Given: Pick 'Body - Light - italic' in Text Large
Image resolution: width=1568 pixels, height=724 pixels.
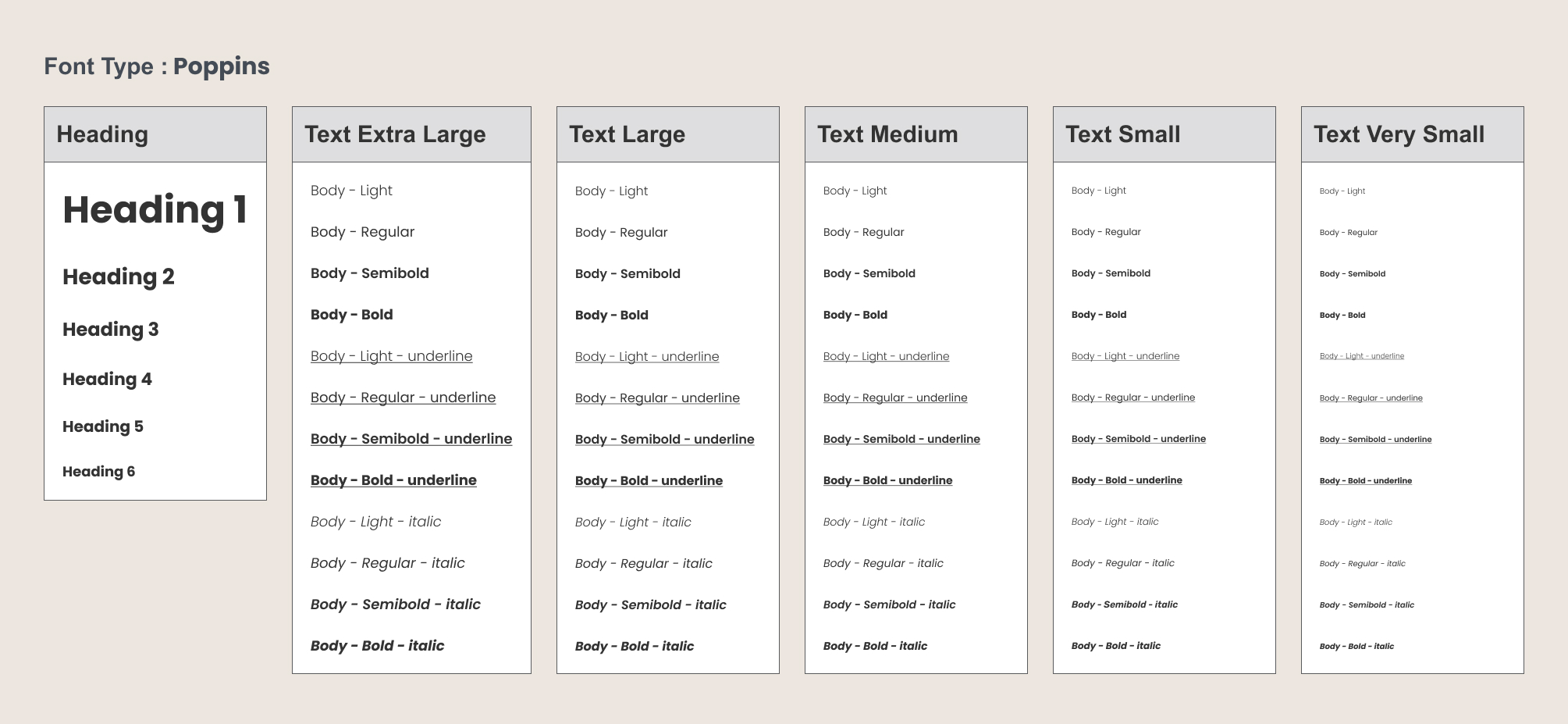Looking at the screenshot, I should click(x=633, y=522).
